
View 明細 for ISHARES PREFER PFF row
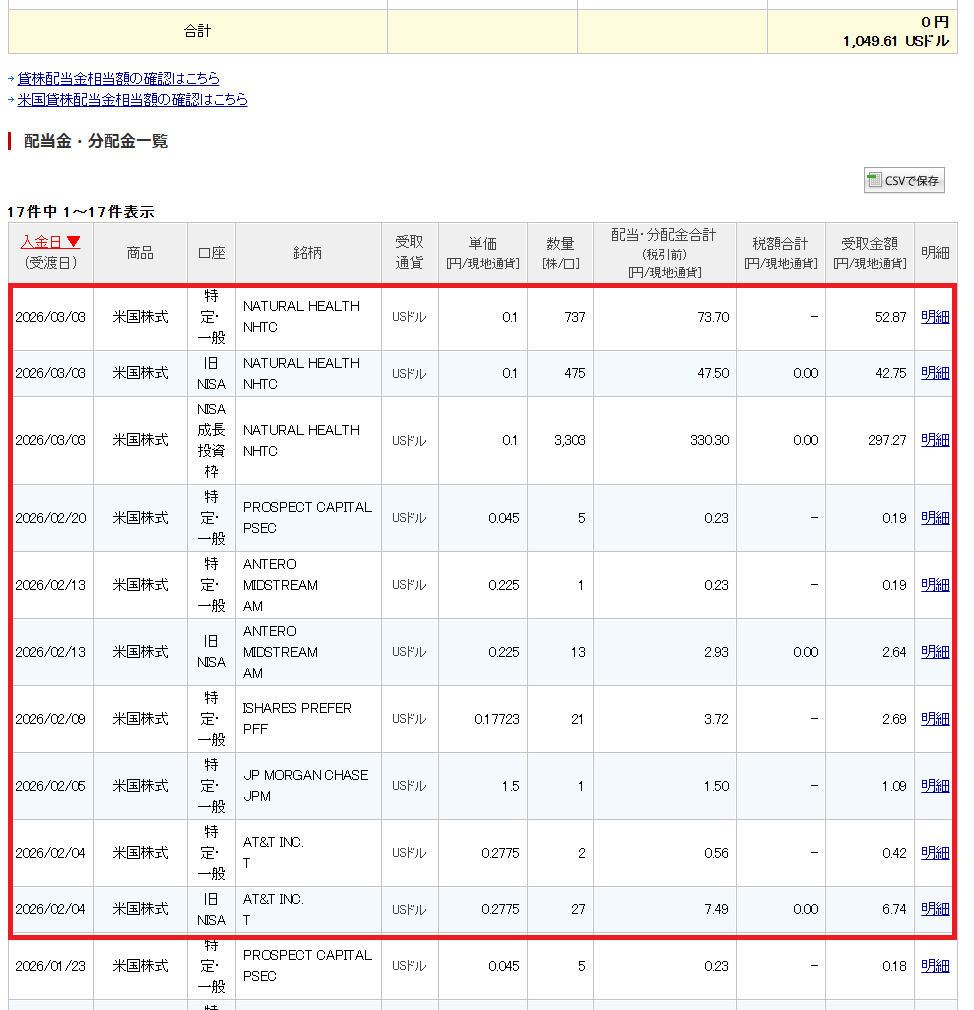pyautogui.click(x=934, y=719)
